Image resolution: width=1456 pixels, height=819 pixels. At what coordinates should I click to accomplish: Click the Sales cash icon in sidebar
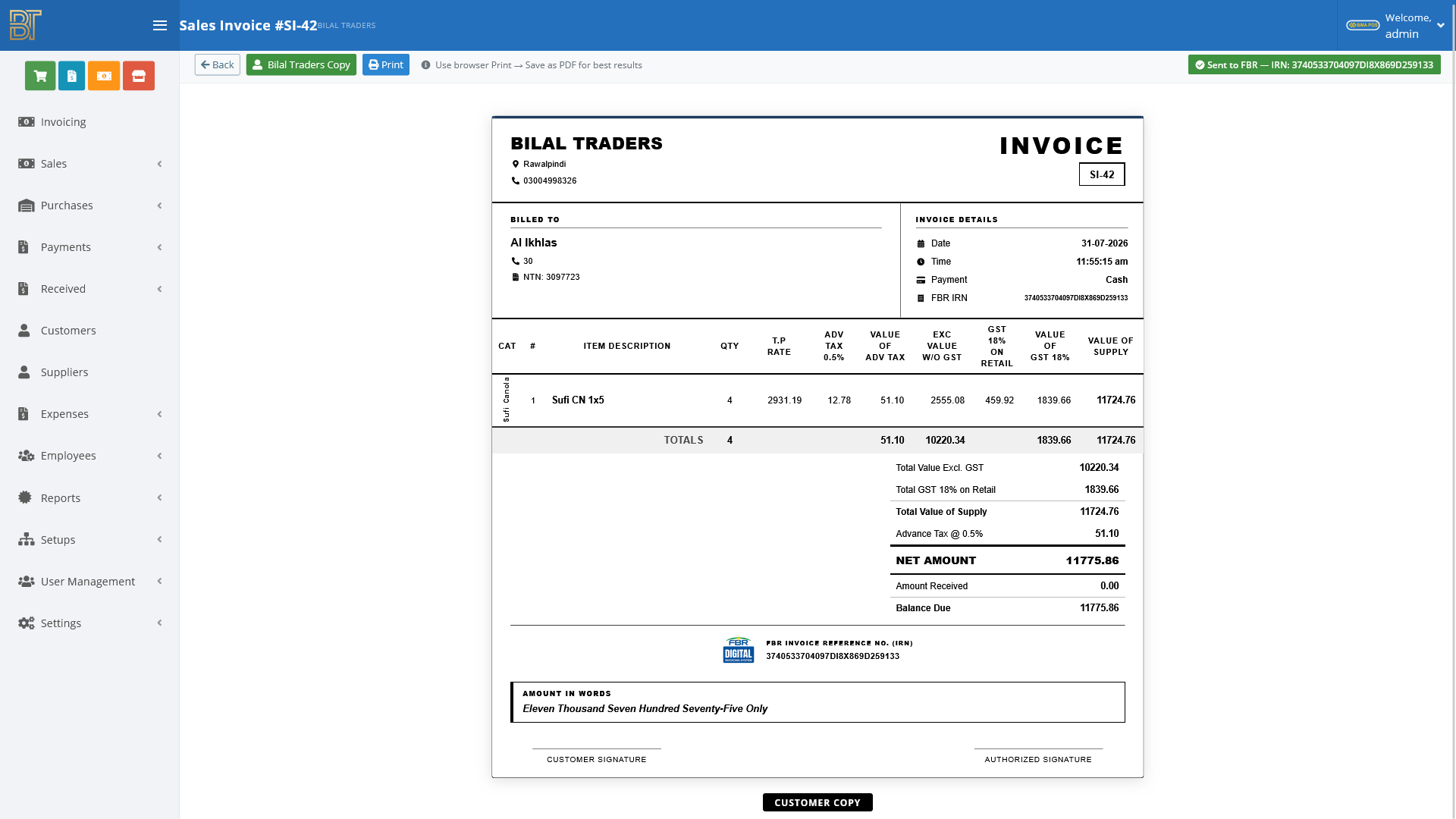[27, 164]
